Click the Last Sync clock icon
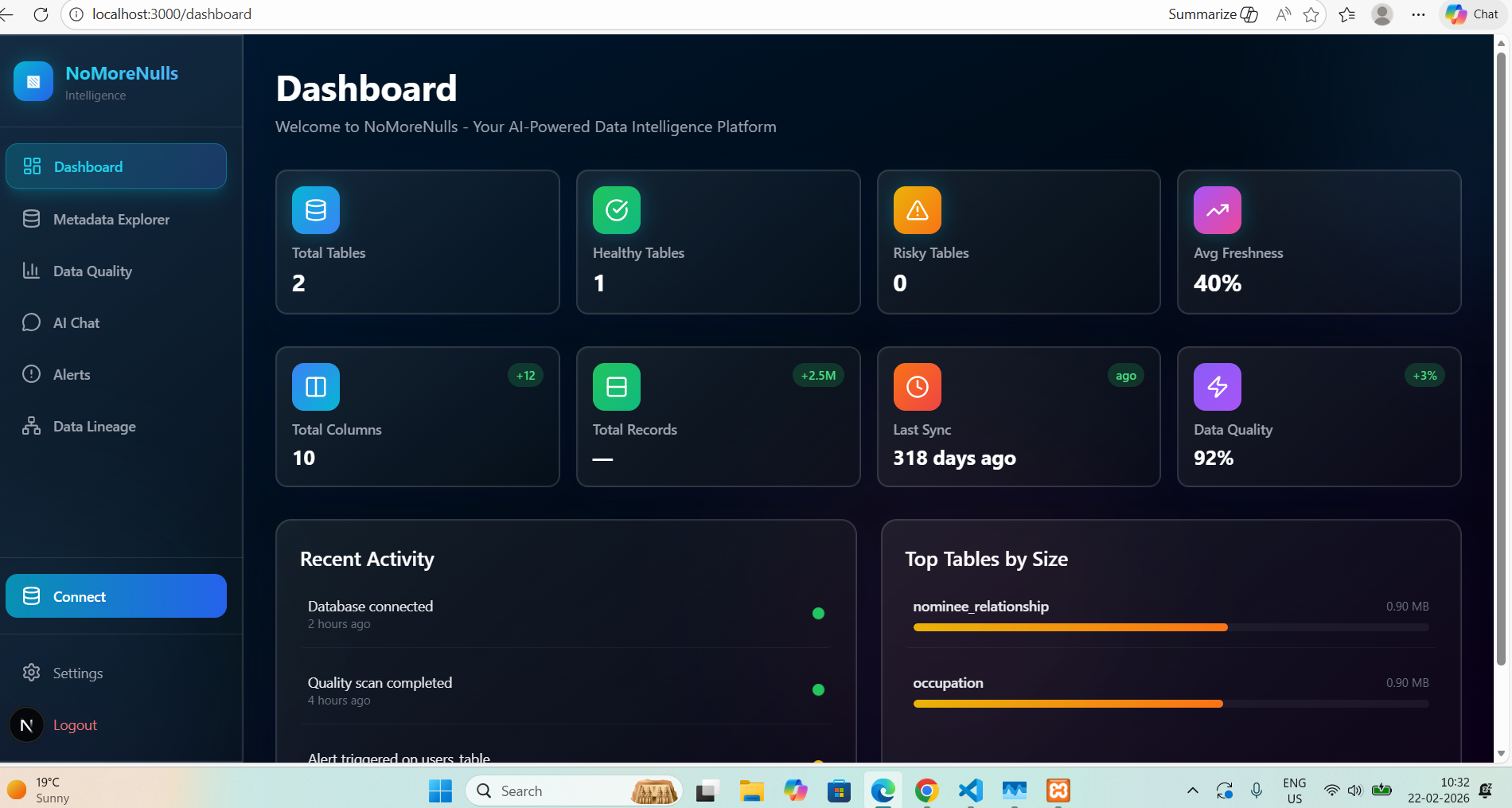The width and height of the screenshot is (1512, 808). [x=917, y=387]
